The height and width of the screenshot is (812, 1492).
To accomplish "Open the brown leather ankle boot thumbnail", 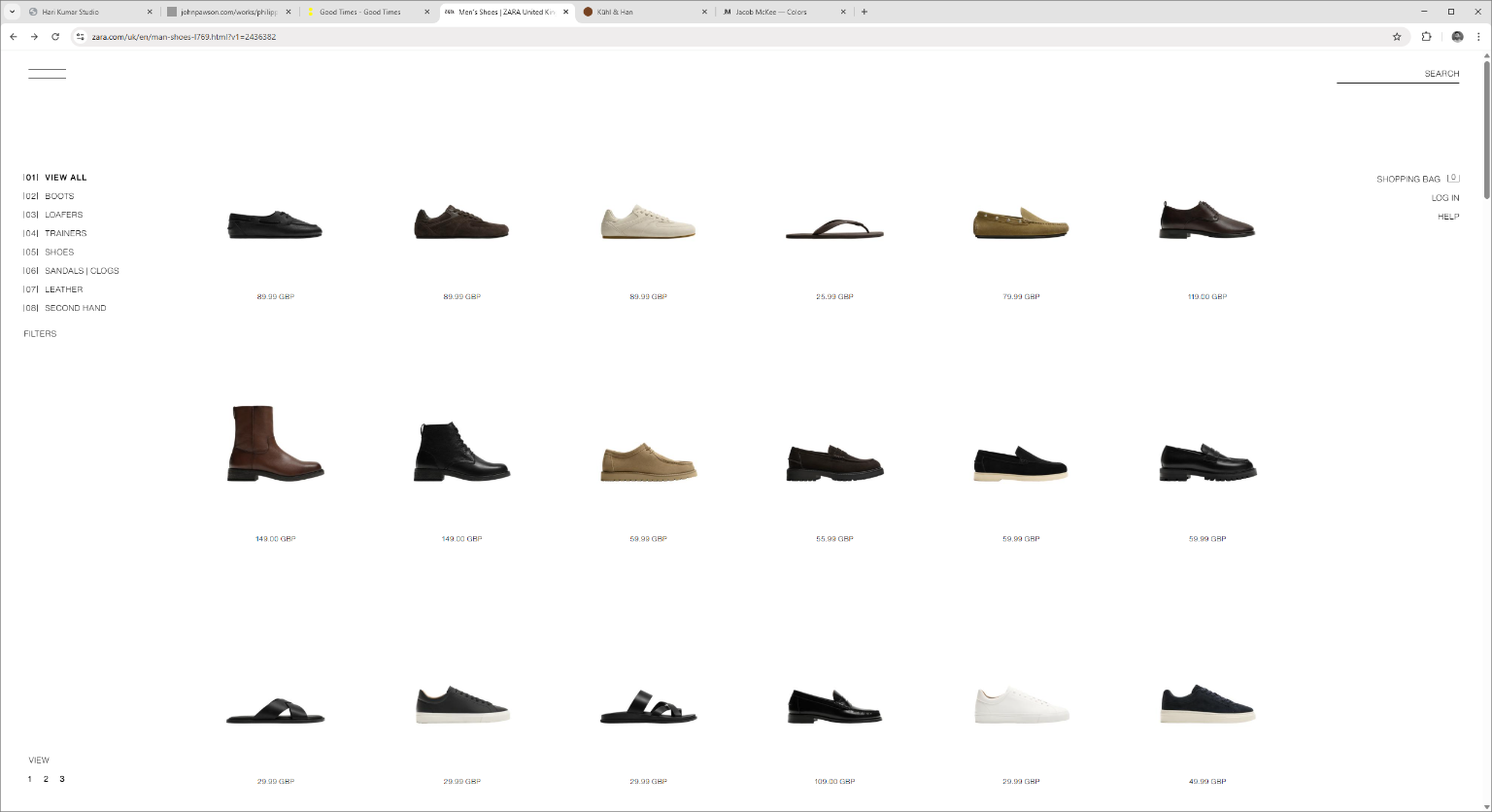I will pyautogui.click(x=275, y=444).
